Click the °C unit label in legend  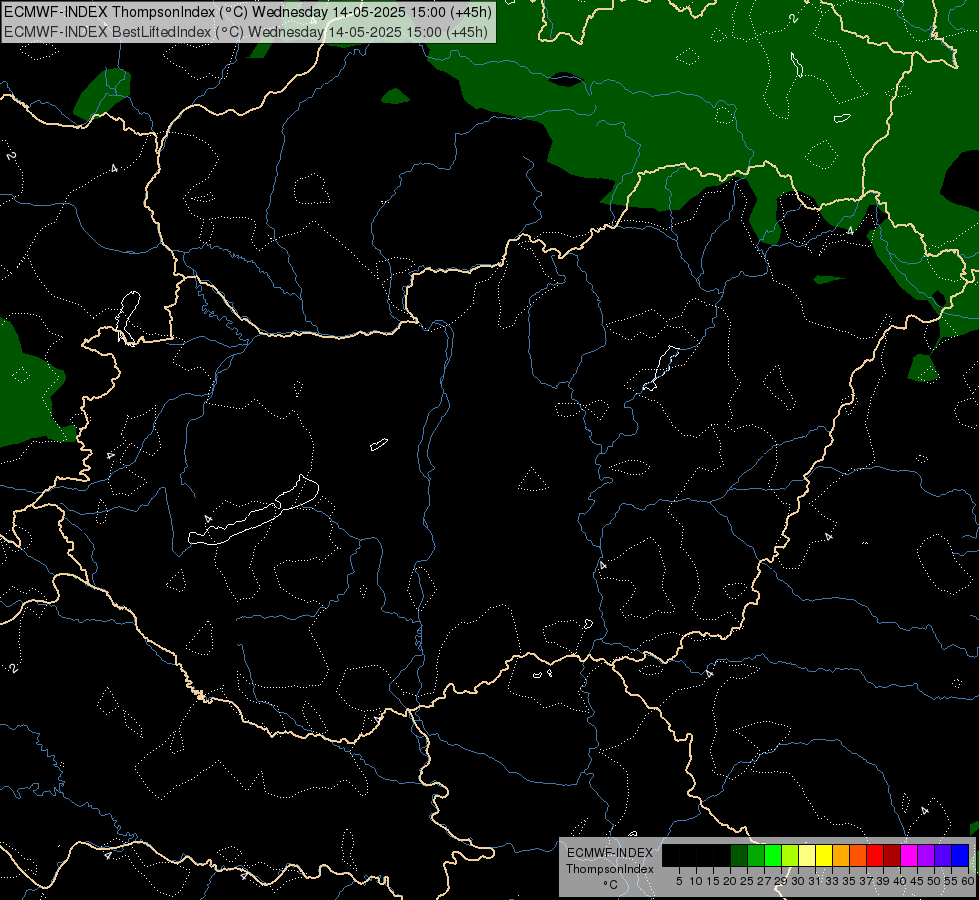611,885
